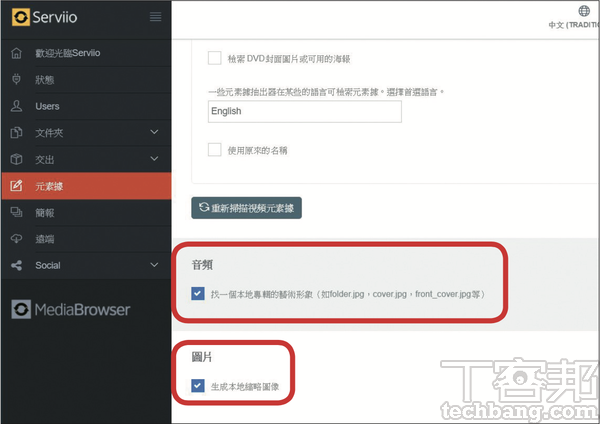Disable 生成本地縮略圖像 checkbox
This screenshot has height=424, width=600.
click(x=199, y=385)
